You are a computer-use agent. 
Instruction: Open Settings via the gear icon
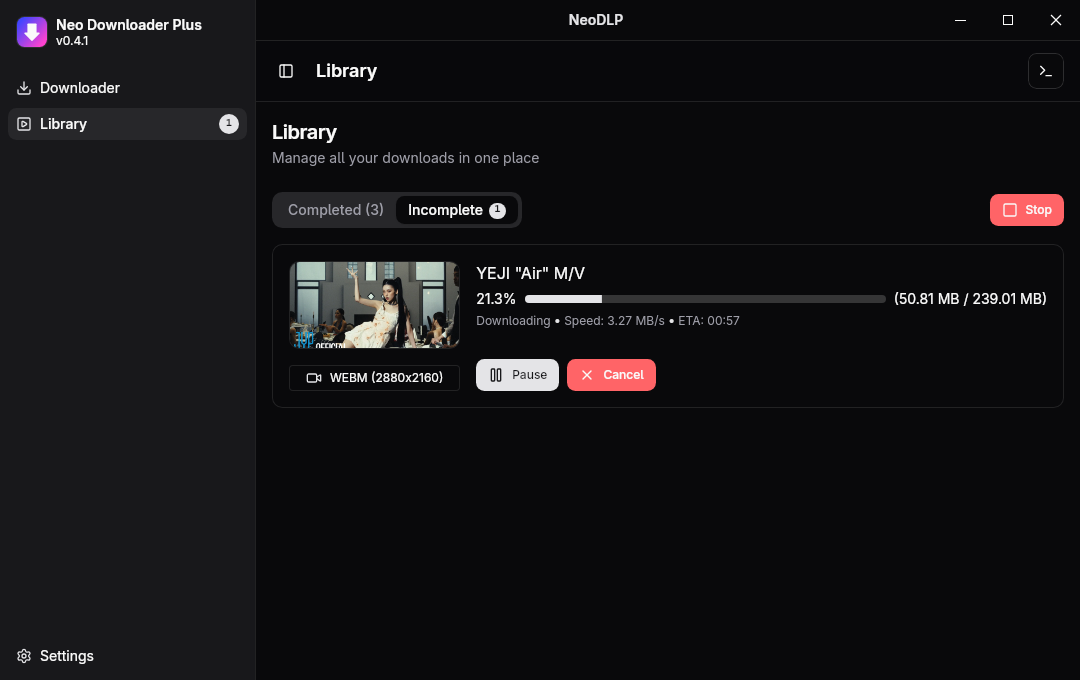23,655
